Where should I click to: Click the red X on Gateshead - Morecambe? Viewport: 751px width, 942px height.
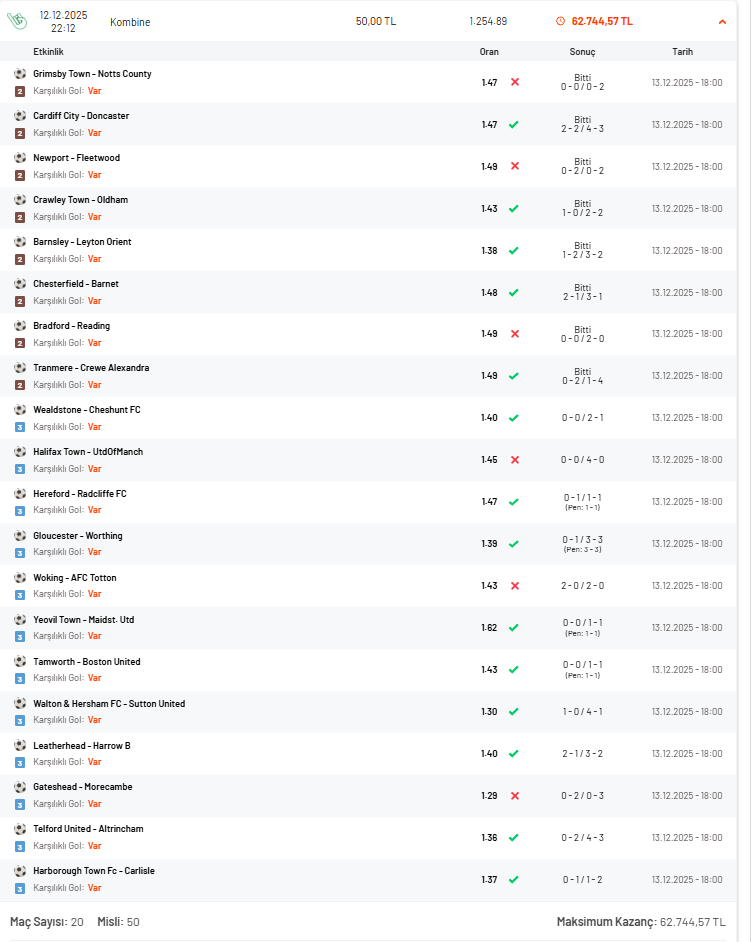point(515,795)
